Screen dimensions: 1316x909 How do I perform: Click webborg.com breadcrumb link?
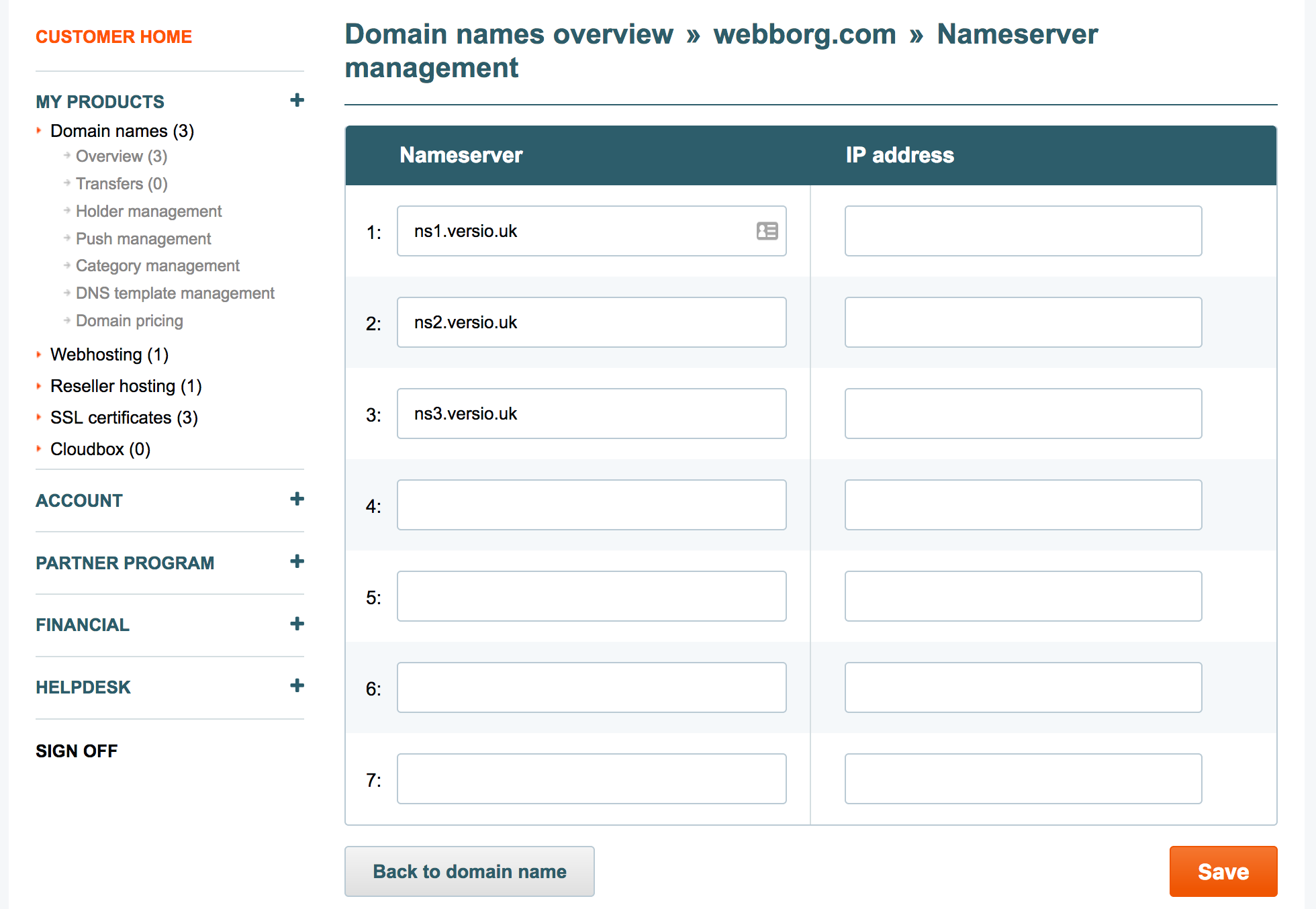click(804, 34)
